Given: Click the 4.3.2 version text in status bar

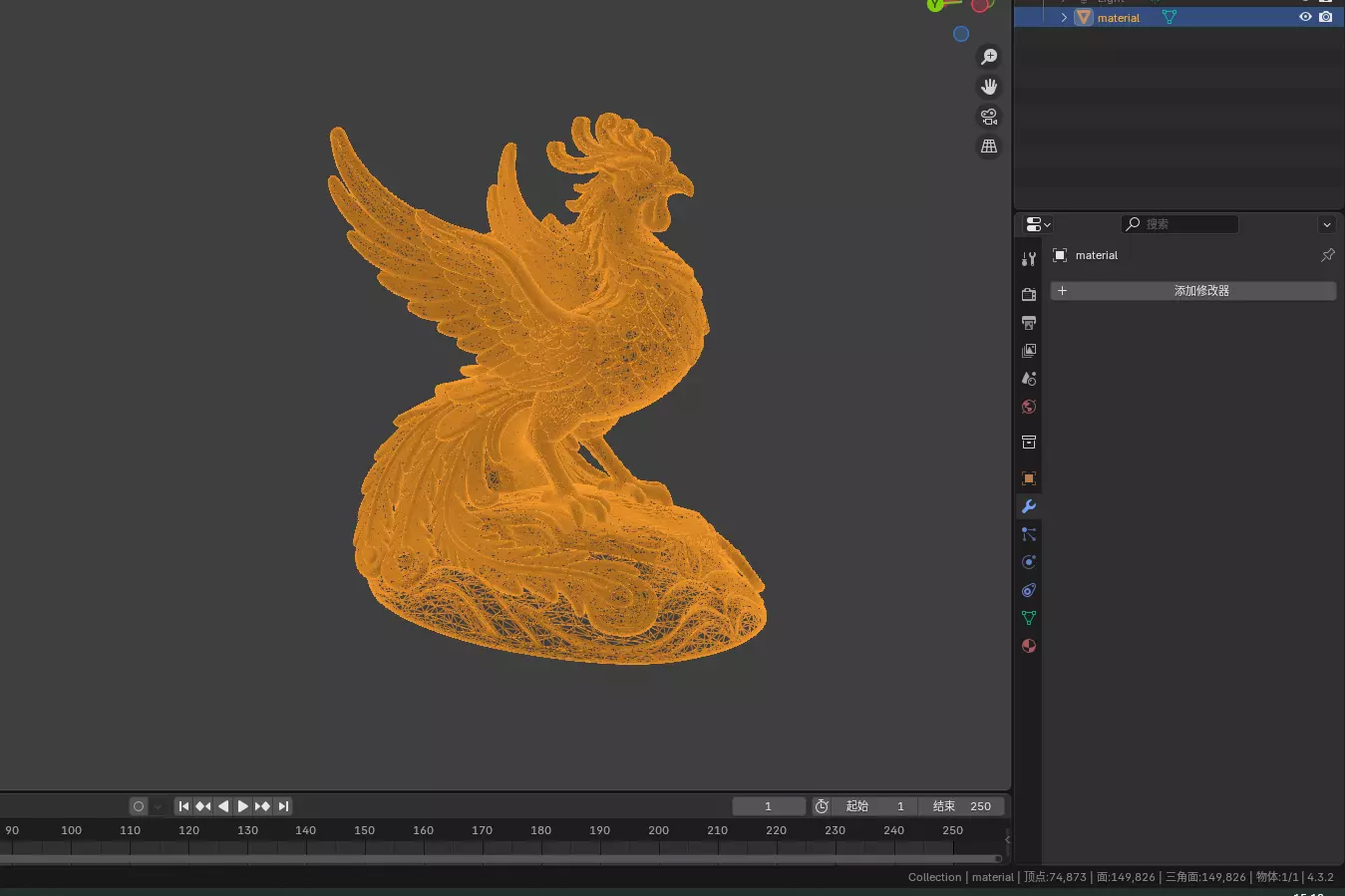Looking at the screenshot, I should [x=1320, y=877].
